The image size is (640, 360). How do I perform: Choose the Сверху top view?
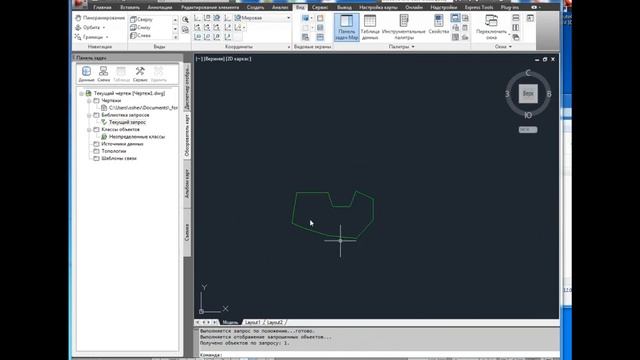[141, 19]
